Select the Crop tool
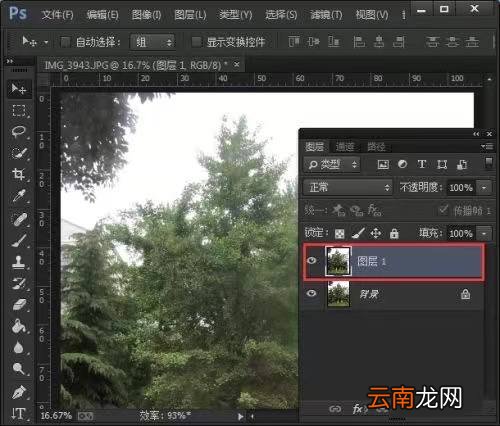 click(x=19, y=174)
